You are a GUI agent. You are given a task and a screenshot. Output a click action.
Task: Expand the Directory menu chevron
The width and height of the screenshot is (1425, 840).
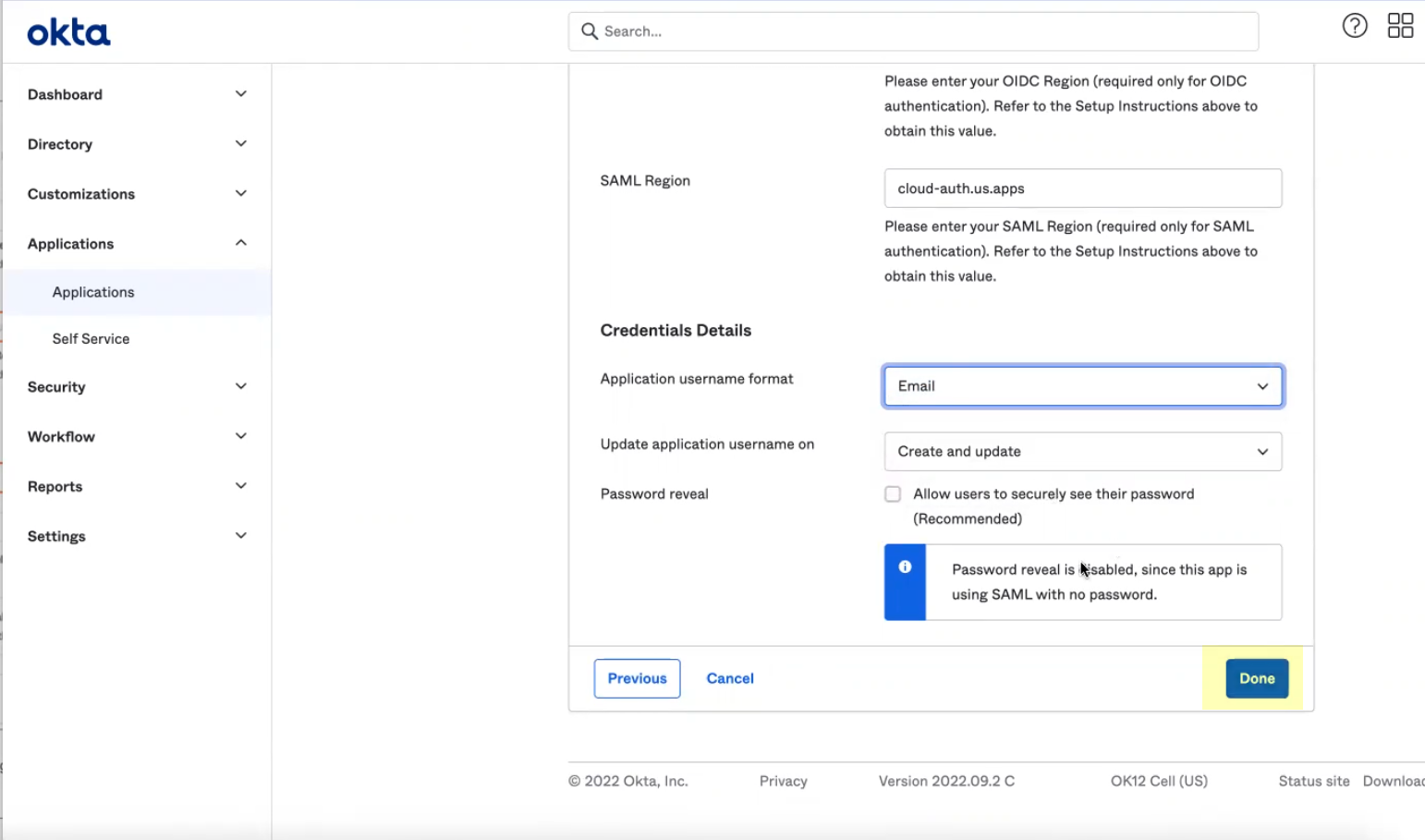coord(241,144)
